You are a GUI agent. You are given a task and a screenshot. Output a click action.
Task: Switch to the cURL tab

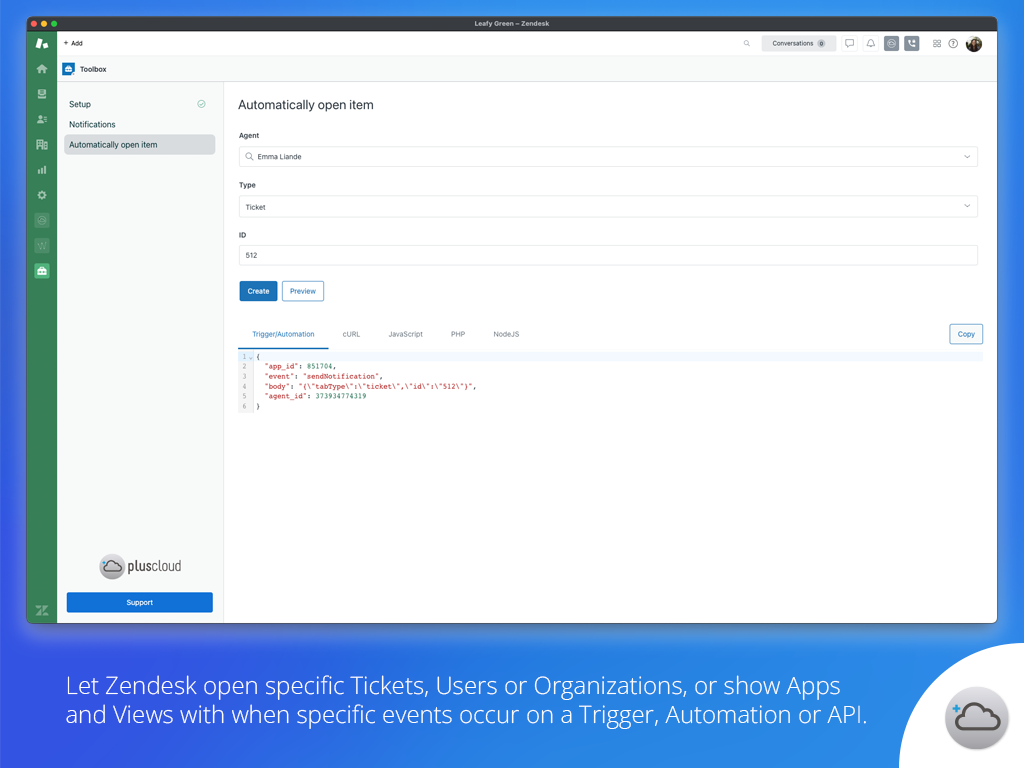click(351, 334)
